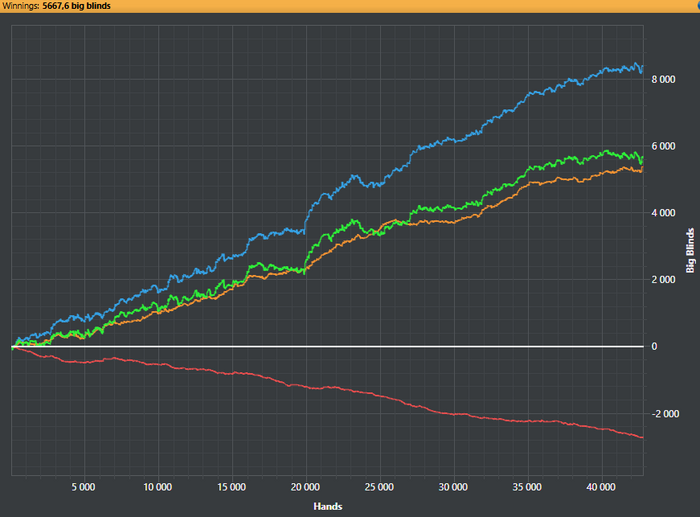The image size is (700, 517).
Task: Click the 4 000 label on the Big Blinds axis
Action: click(663, 213)
